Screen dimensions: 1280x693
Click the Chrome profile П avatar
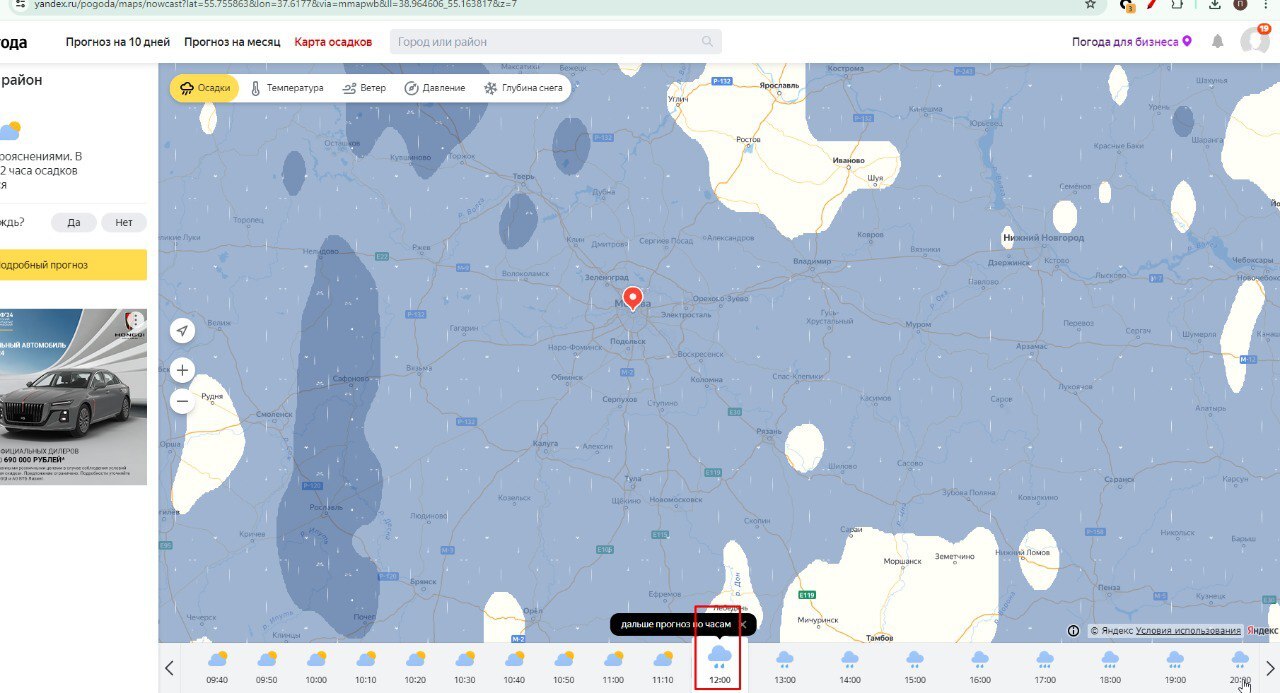tap(1241, 4)
